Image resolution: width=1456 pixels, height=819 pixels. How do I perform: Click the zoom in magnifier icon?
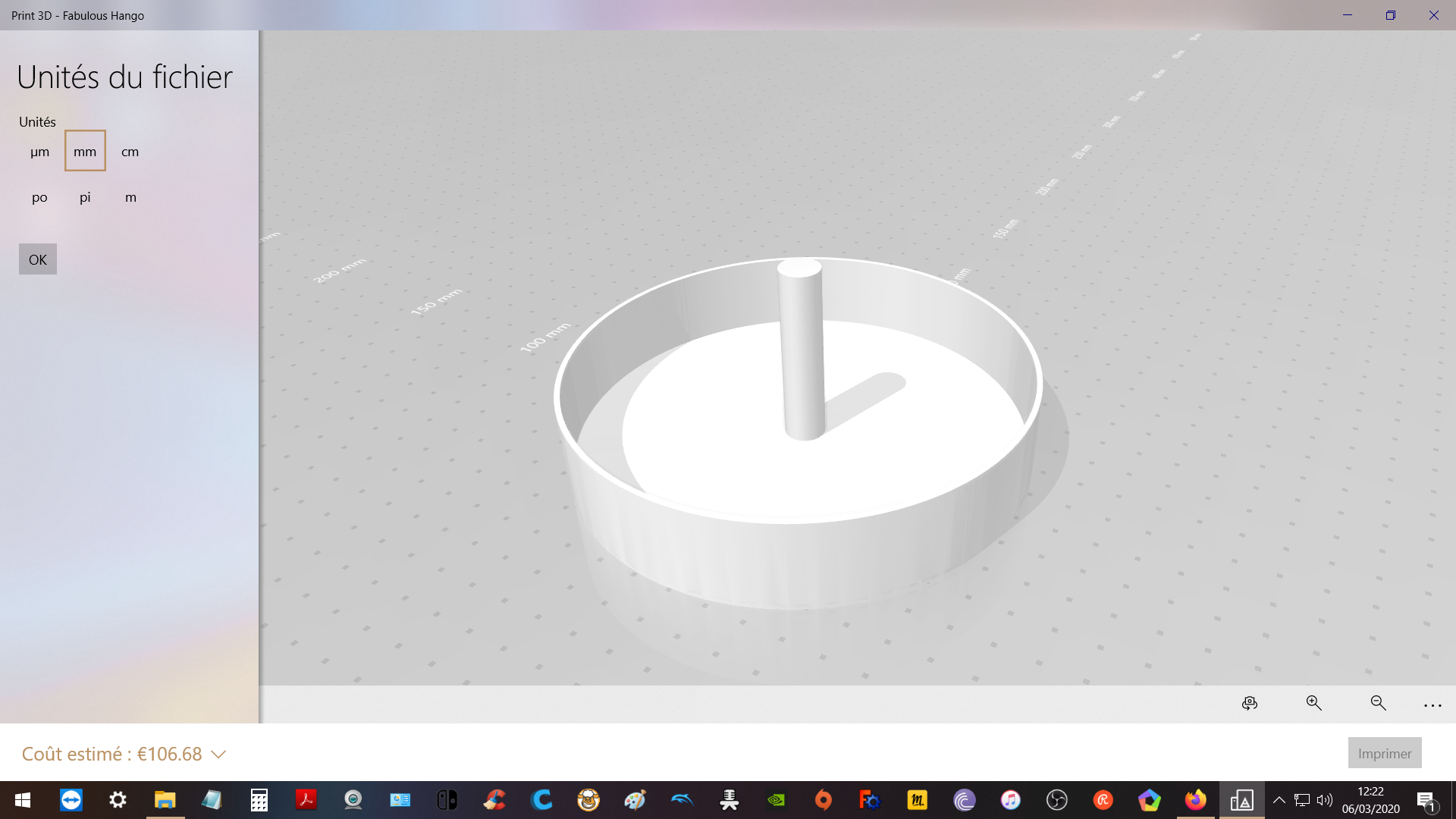1314,704
